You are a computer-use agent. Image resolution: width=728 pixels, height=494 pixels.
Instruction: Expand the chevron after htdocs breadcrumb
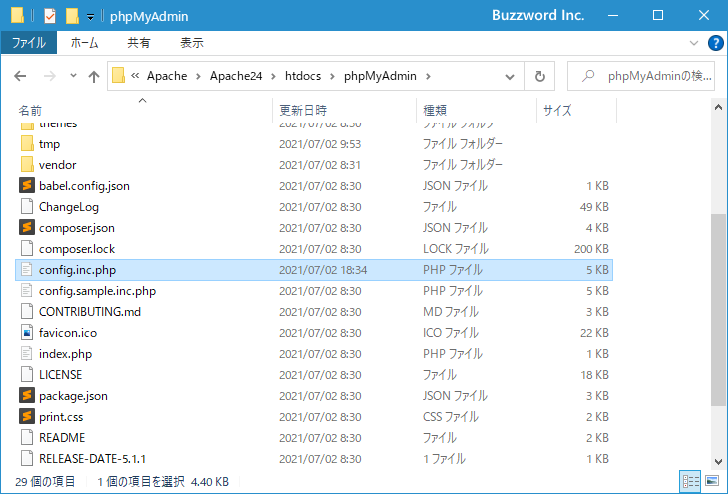click(332, 76)
